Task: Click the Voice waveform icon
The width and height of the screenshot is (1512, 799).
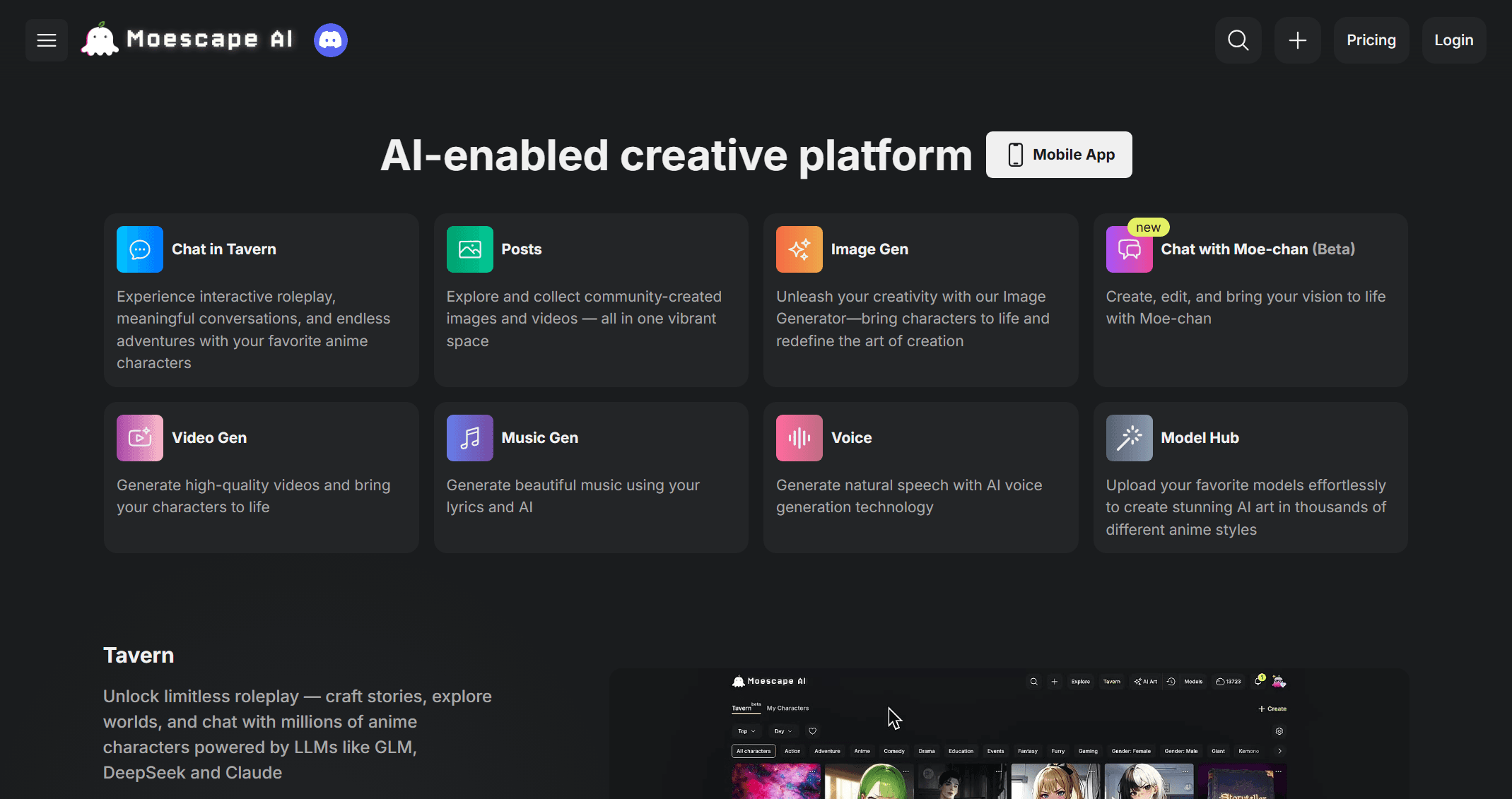Action: (x=799, y=438)
